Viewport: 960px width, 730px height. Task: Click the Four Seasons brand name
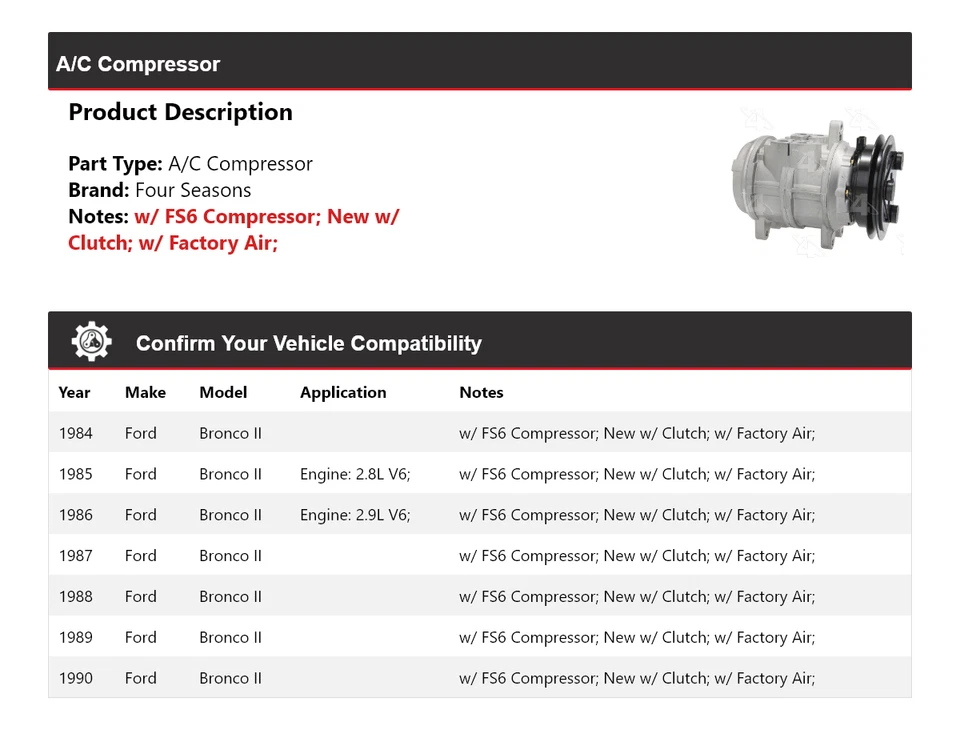[193, 190]
